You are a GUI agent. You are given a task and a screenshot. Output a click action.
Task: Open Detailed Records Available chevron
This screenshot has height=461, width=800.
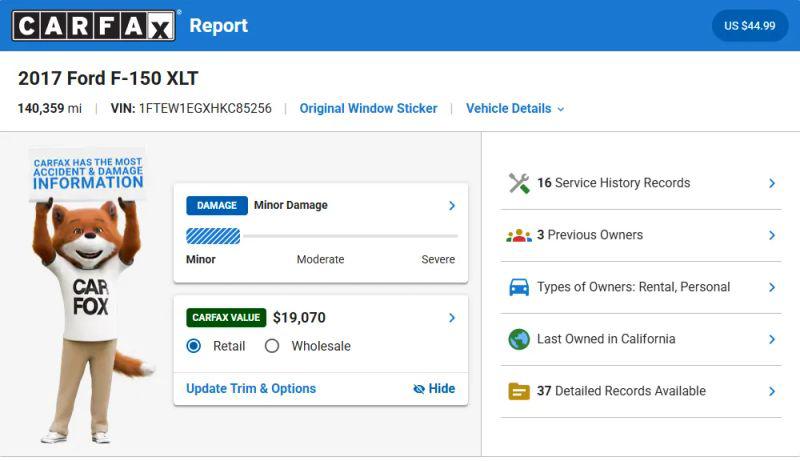[772, 391]
